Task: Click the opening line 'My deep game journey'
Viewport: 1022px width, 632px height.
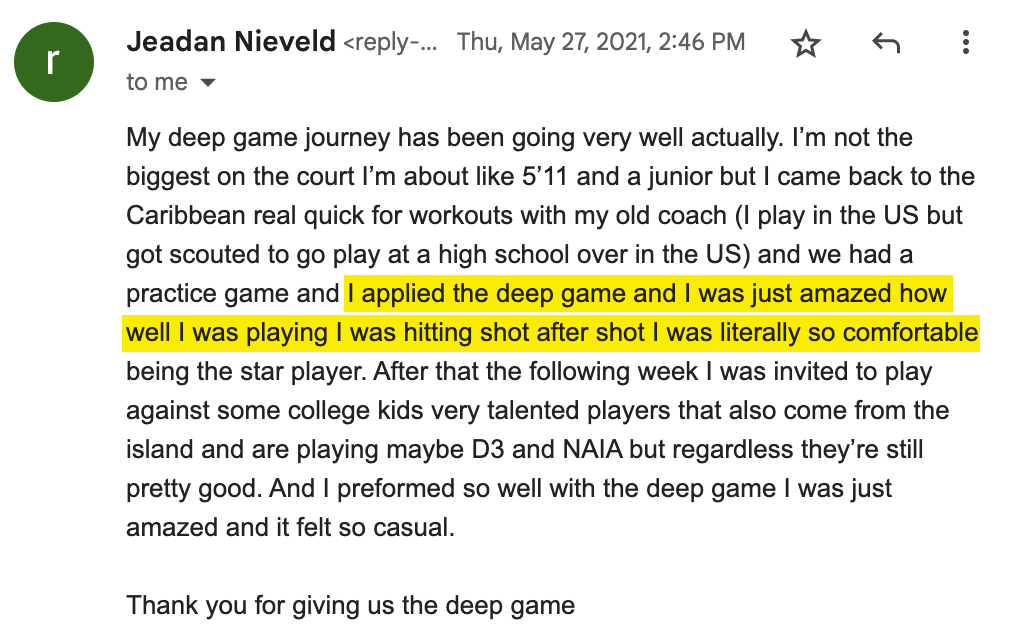Action: 250,137
